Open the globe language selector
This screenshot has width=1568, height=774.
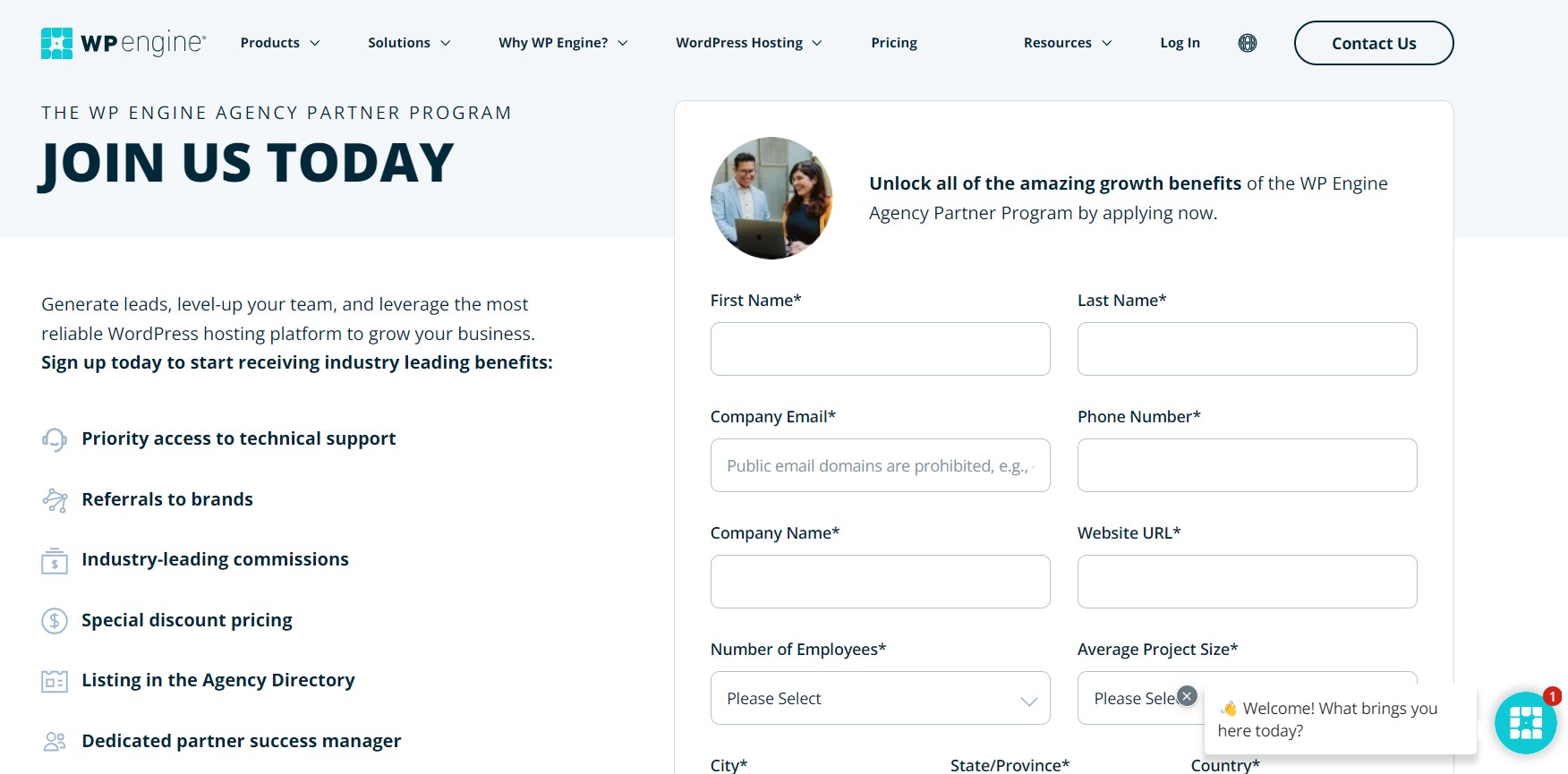click(x=1248, y=43)
